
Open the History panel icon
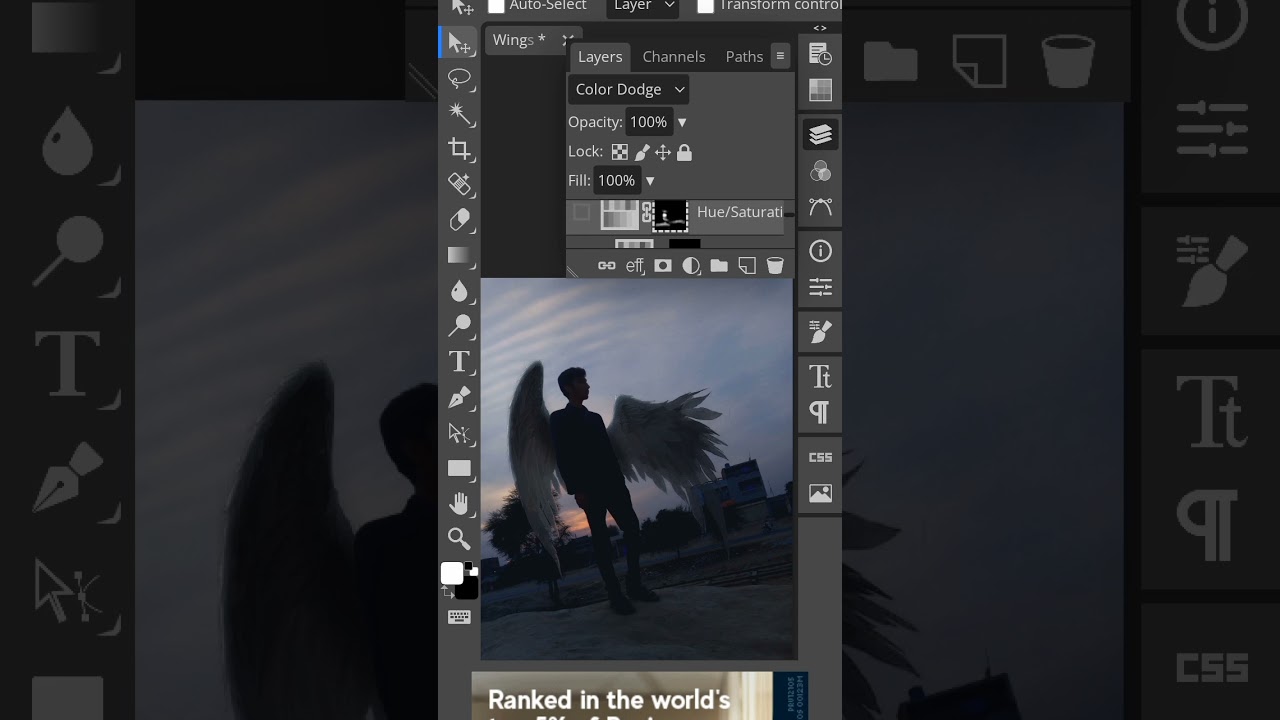(x=820, y=55)
